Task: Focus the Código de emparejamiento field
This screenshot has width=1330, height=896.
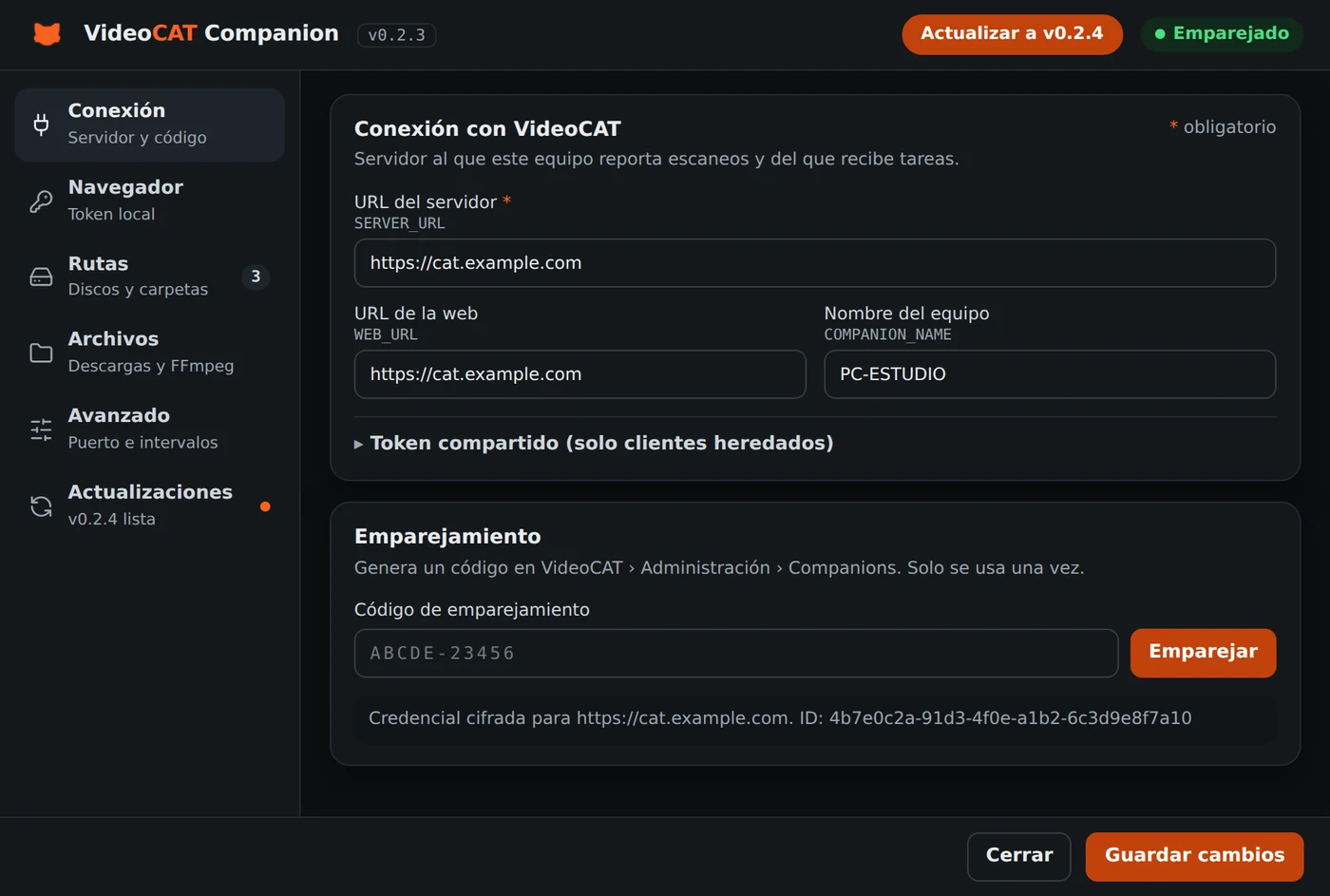Action: point(736,653)
